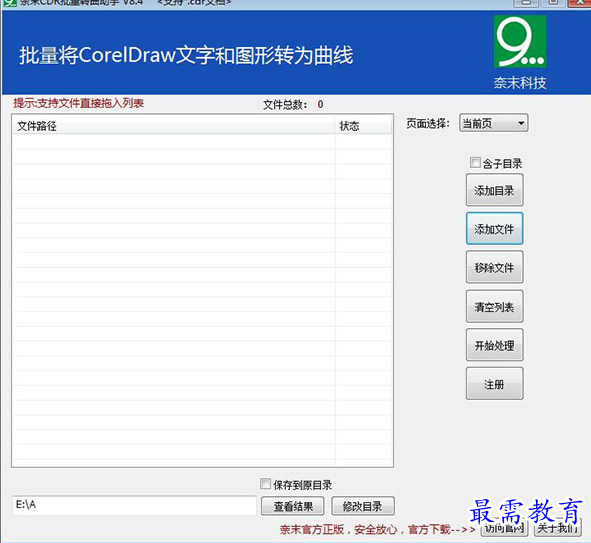Clear the list with 清空列表
The height and width of the screenshot is (543, 591).
[x=495, y=306]
